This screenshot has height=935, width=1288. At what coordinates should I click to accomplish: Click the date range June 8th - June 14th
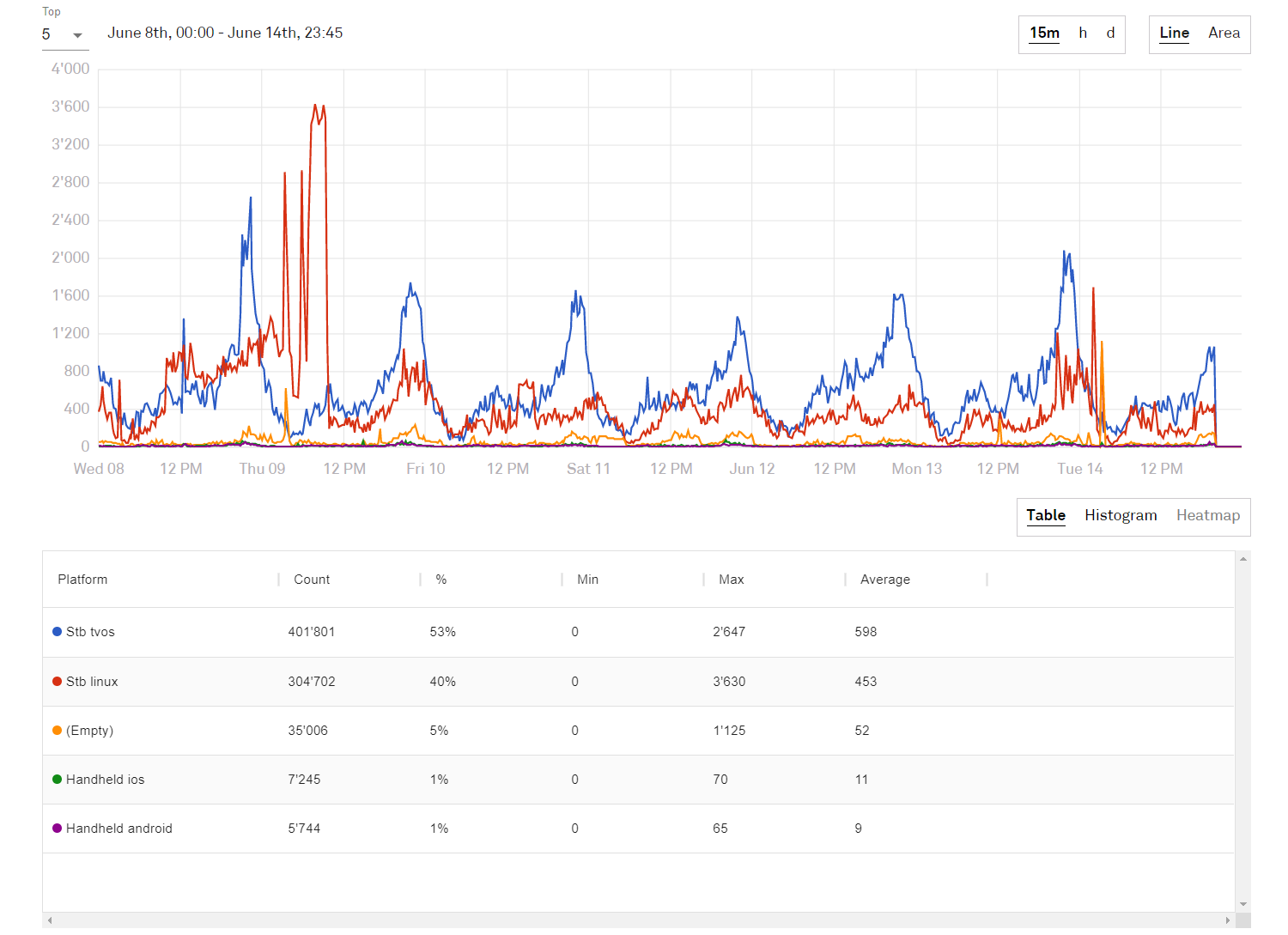tap(225, 33)
